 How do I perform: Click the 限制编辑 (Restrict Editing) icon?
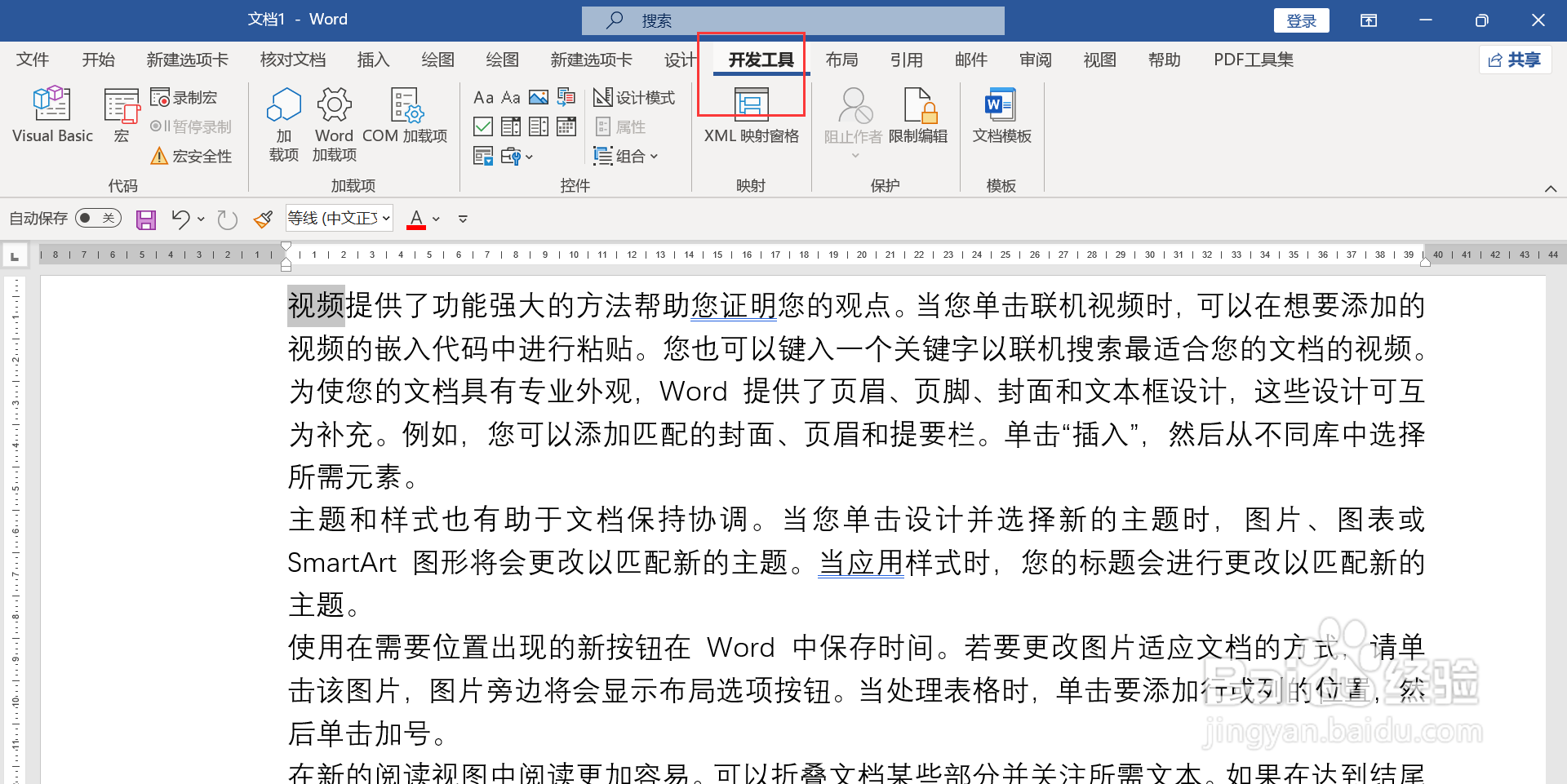919,117
